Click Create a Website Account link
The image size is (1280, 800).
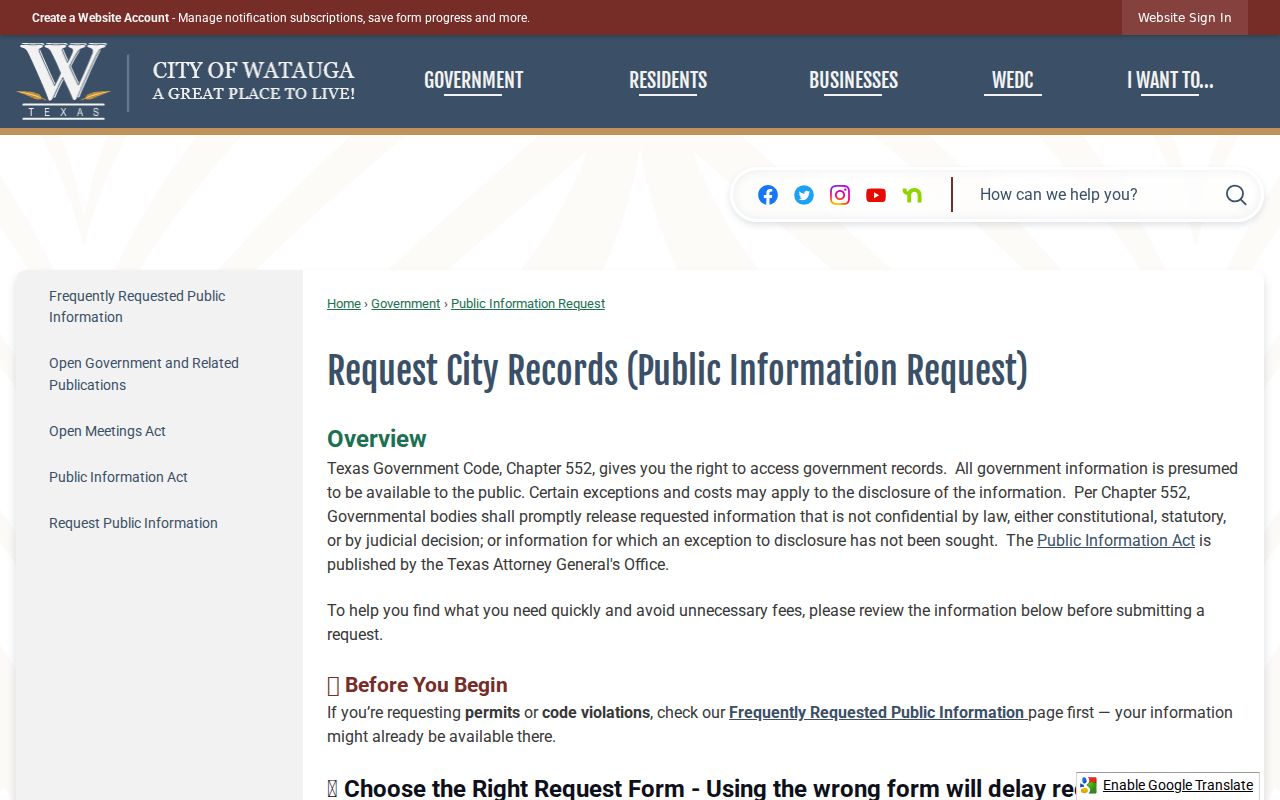point(100,18)
